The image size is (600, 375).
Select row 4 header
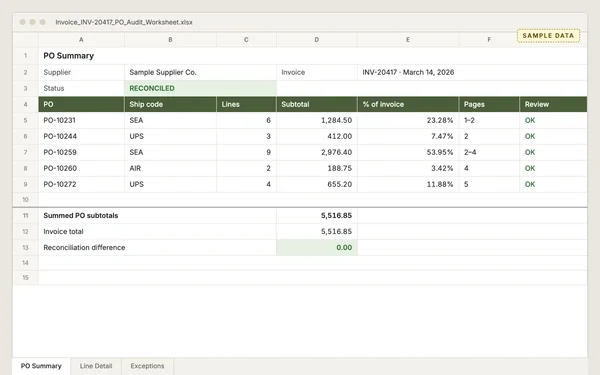26,104
